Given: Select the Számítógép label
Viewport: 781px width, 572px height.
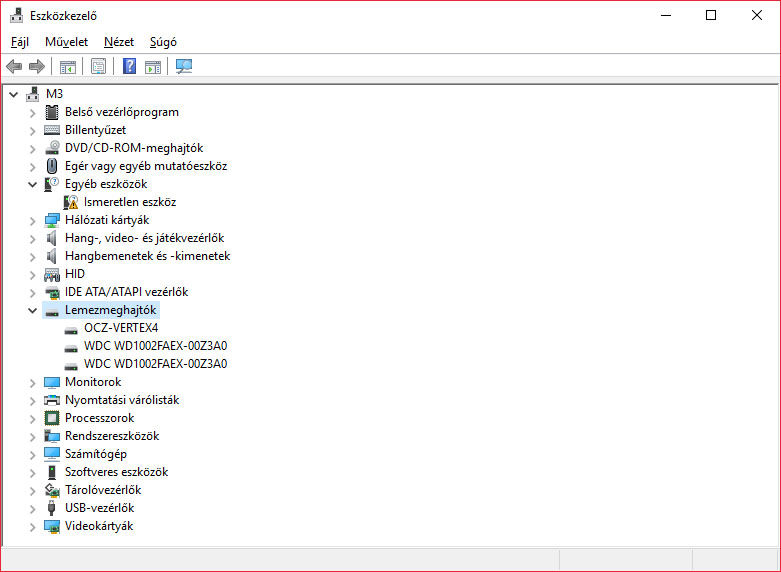Looking at the screenshot, I should click(96, 454).
